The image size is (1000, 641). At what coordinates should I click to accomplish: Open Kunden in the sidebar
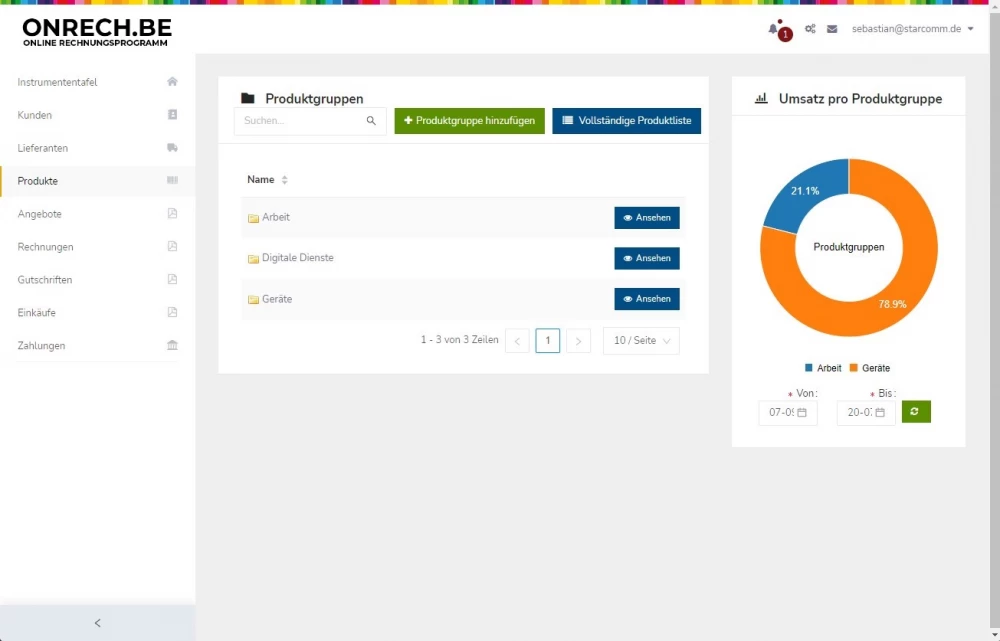point(35,115)
